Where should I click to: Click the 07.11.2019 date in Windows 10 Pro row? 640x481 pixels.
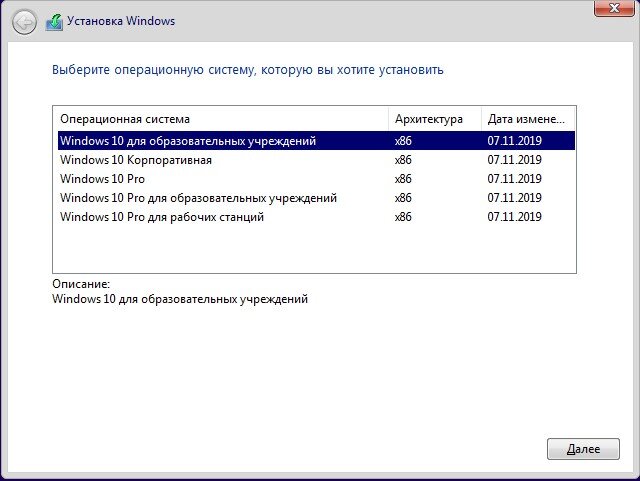coord(514,179)
